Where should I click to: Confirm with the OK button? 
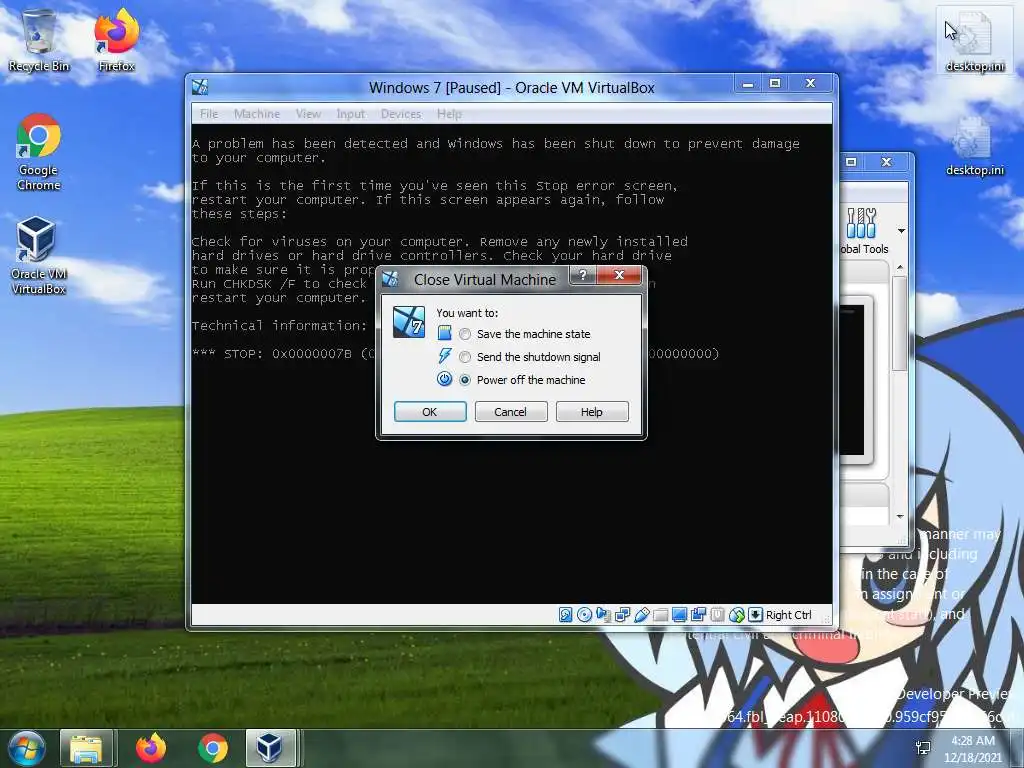(x=430, y=411)
